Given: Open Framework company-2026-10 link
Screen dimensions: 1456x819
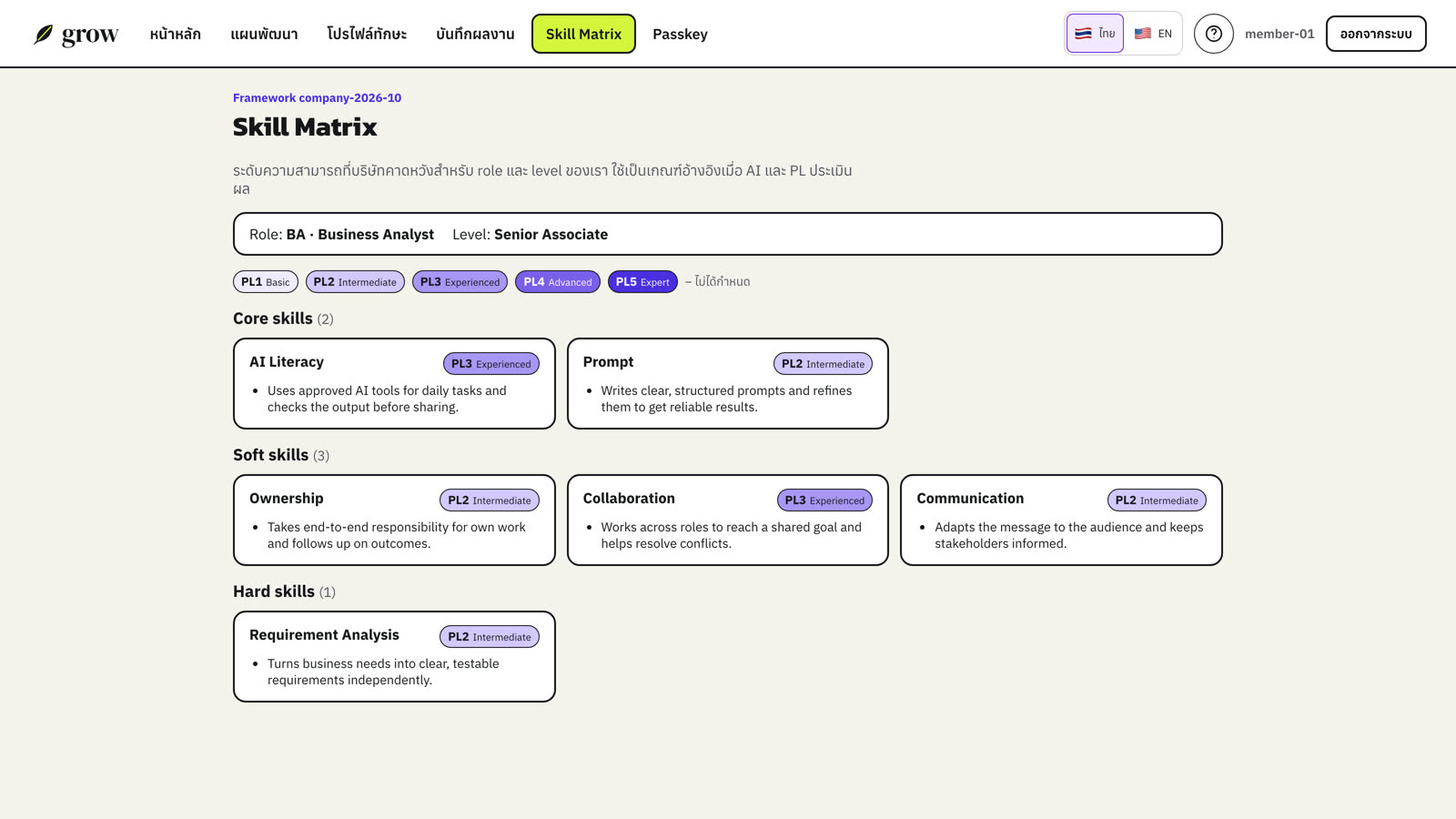Looking at the screenshot, I should tap(317, 97).
